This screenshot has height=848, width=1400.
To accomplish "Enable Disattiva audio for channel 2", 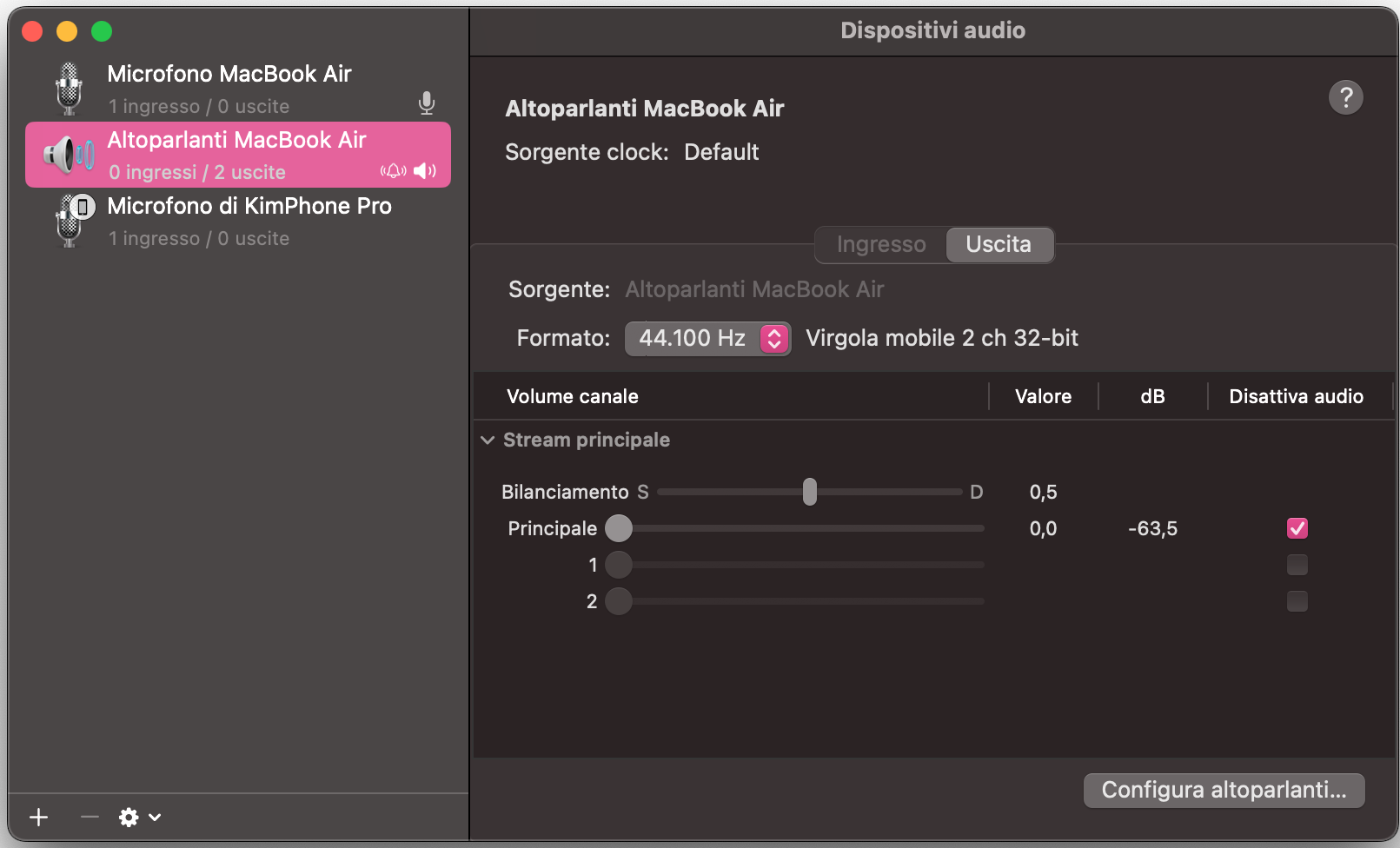I will coord(1297,600).
